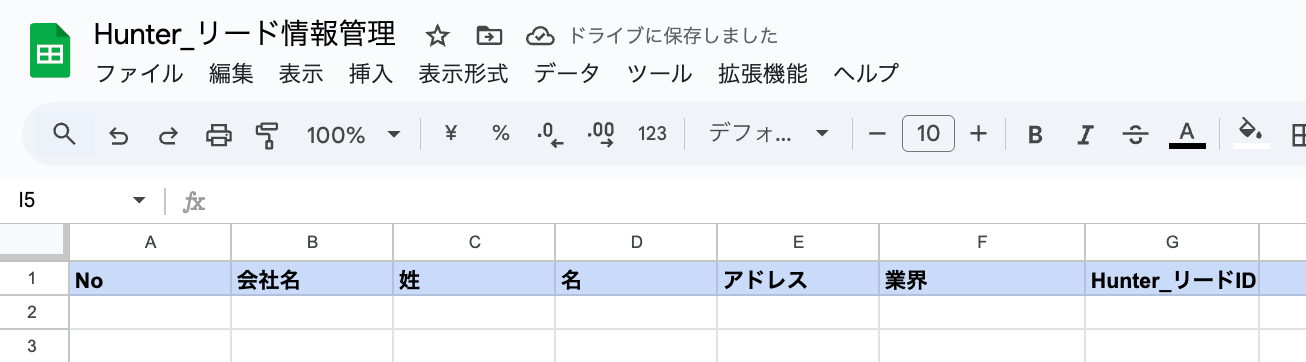
Task: Star the Hunter_リード情報管理 document
Action: (x=437, y=37)
